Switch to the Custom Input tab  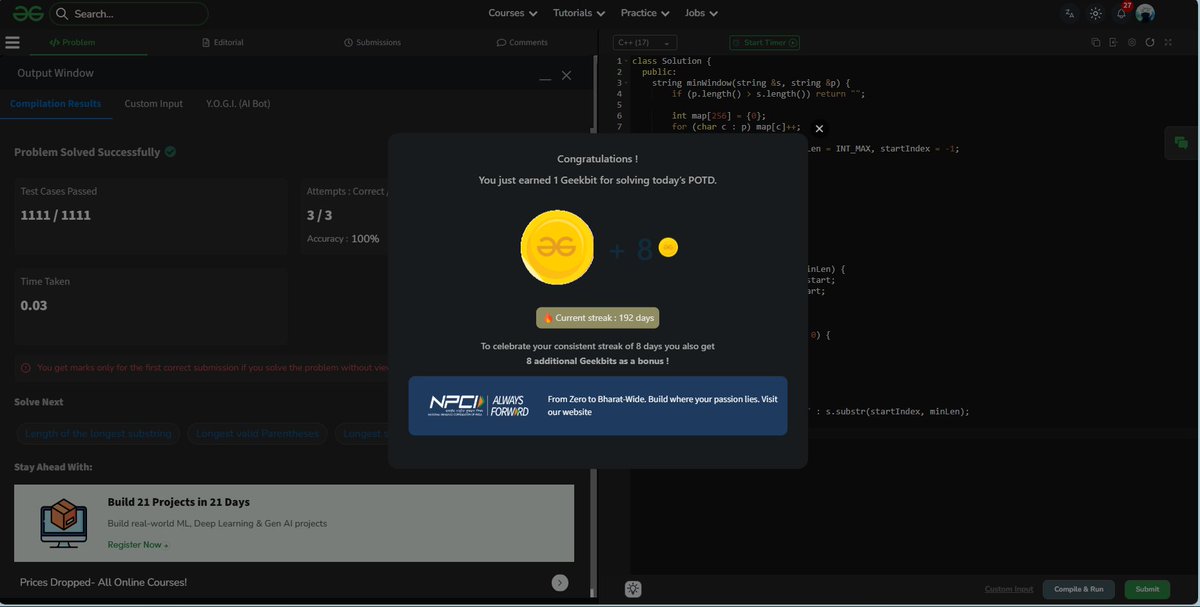153,103
